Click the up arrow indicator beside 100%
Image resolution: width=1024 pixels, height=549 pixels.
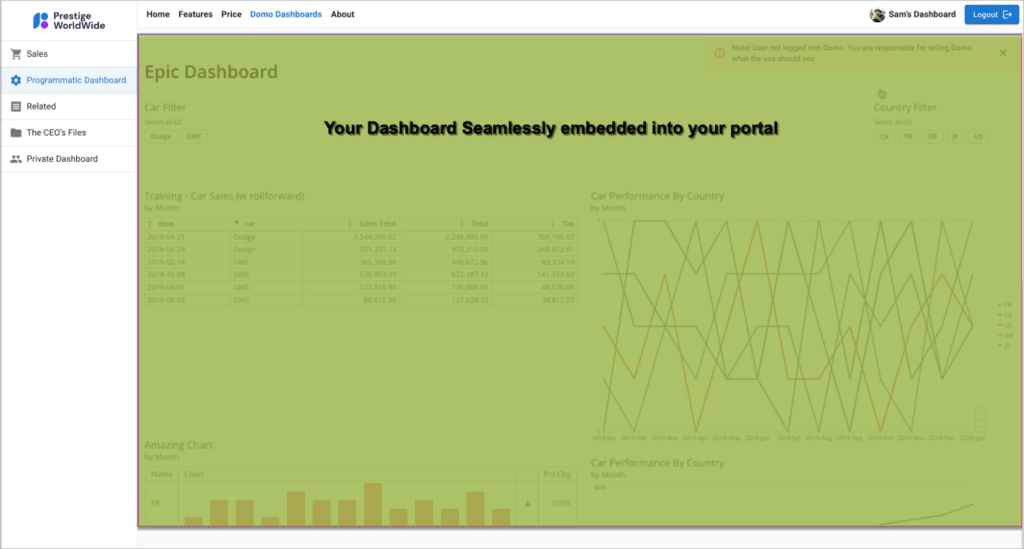click(x=528, y=503)
